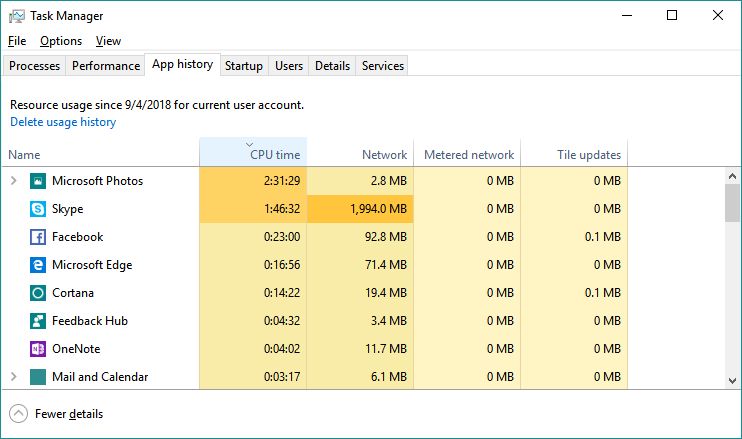Click the 1:46:32 CPU time cell
Viewport: 742px width, 439px height.
tap(253, 209)
